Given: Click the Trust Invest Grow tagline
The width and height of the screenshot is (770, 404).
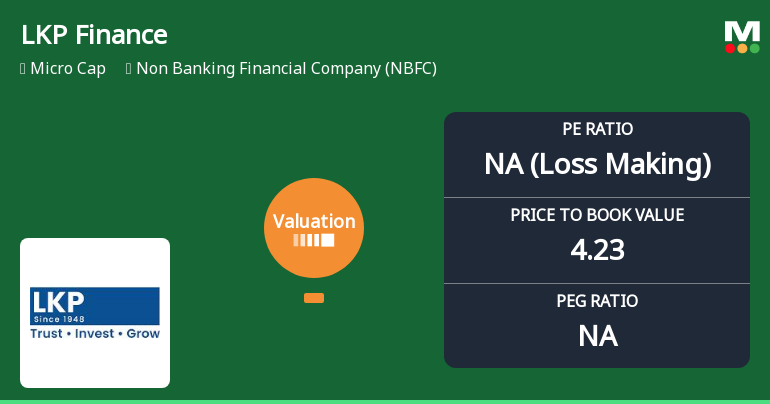Looking at the screenshot, I should coord(95,333).
